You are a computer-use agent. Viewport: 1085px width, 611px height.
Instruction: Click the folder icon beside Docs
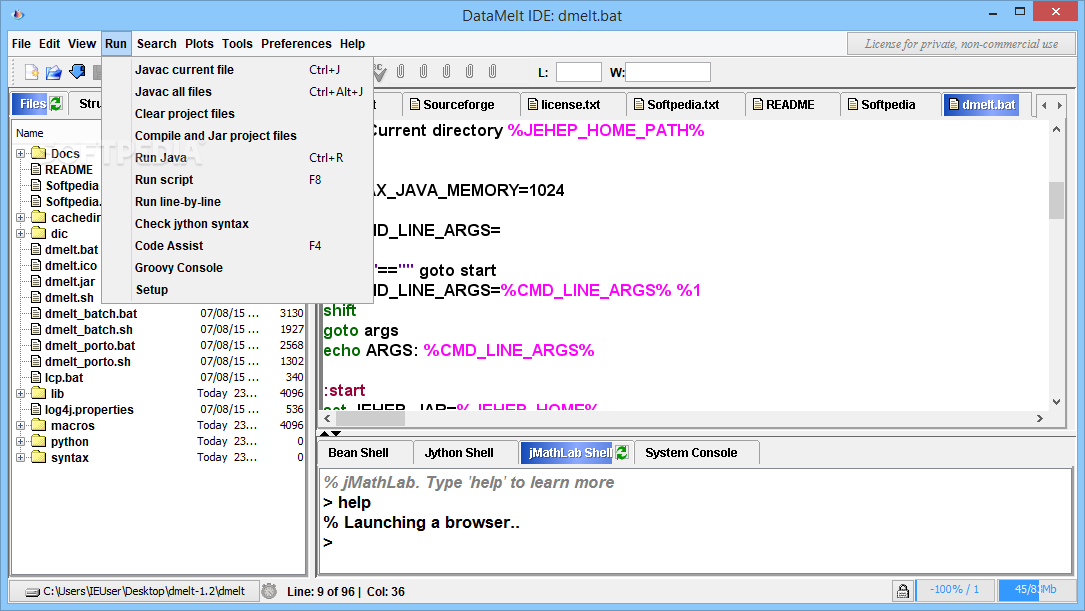click(39, 154)
